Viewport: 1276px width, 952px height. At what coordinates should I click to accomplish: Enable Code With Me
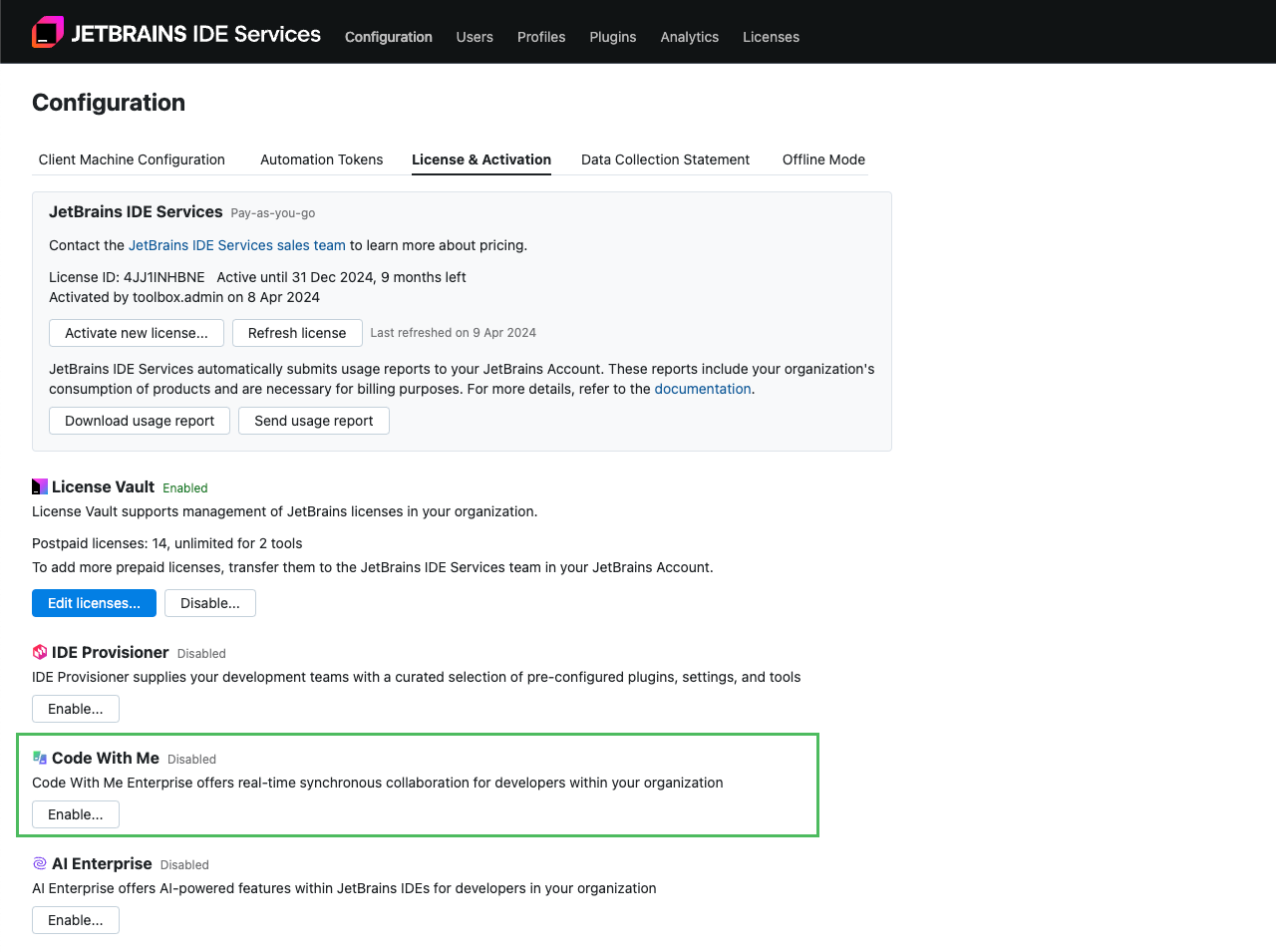pos(76,814)
